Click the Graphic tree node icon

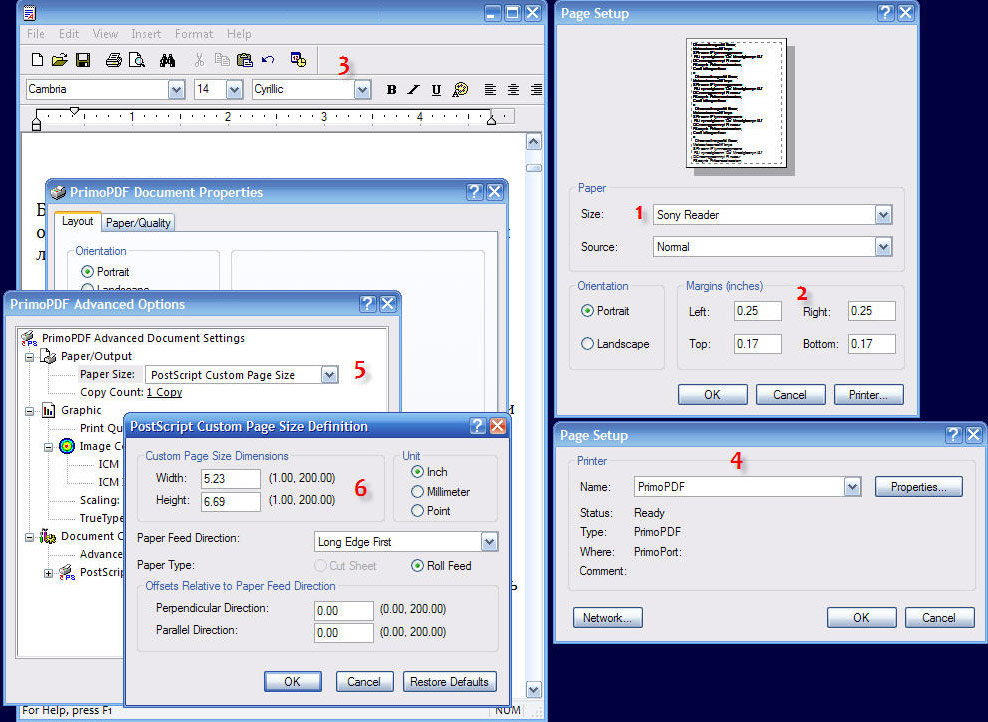click(x=49, y=410)
